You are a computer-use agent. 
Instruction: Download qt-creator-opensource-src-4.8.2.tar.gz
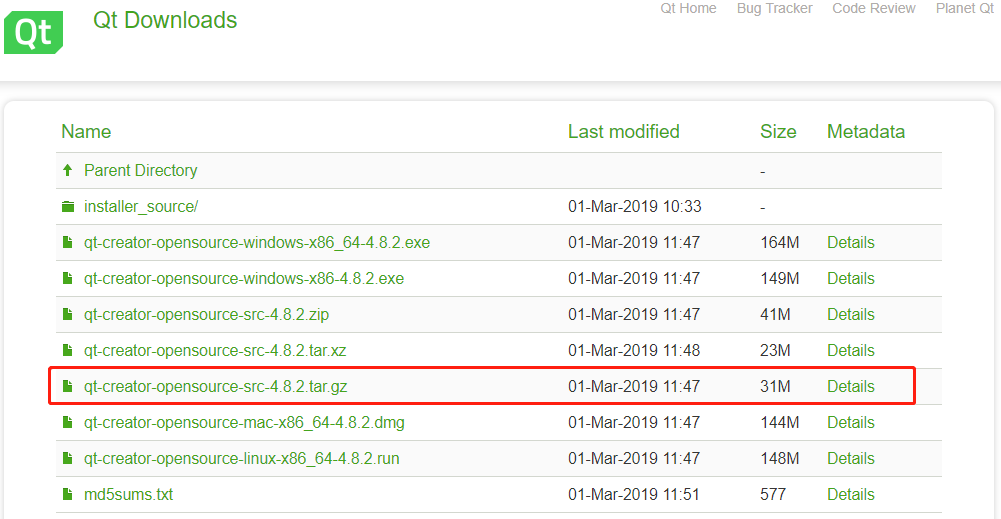[x=216, y=386]
